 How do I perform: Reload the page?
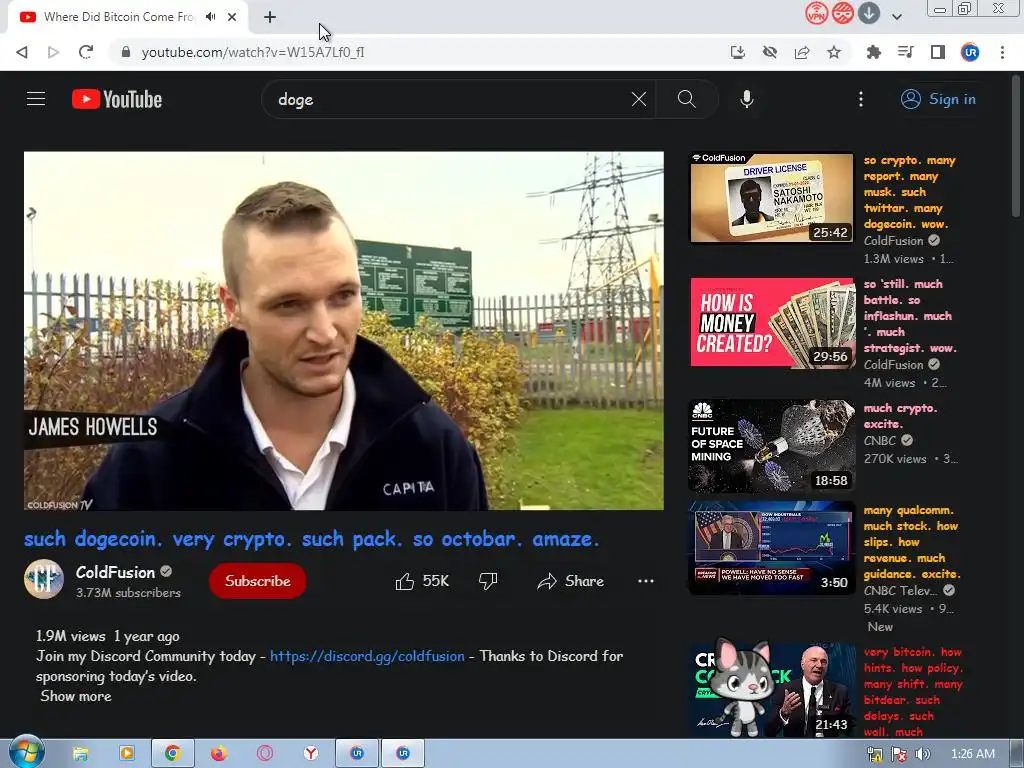click(86, 52)
